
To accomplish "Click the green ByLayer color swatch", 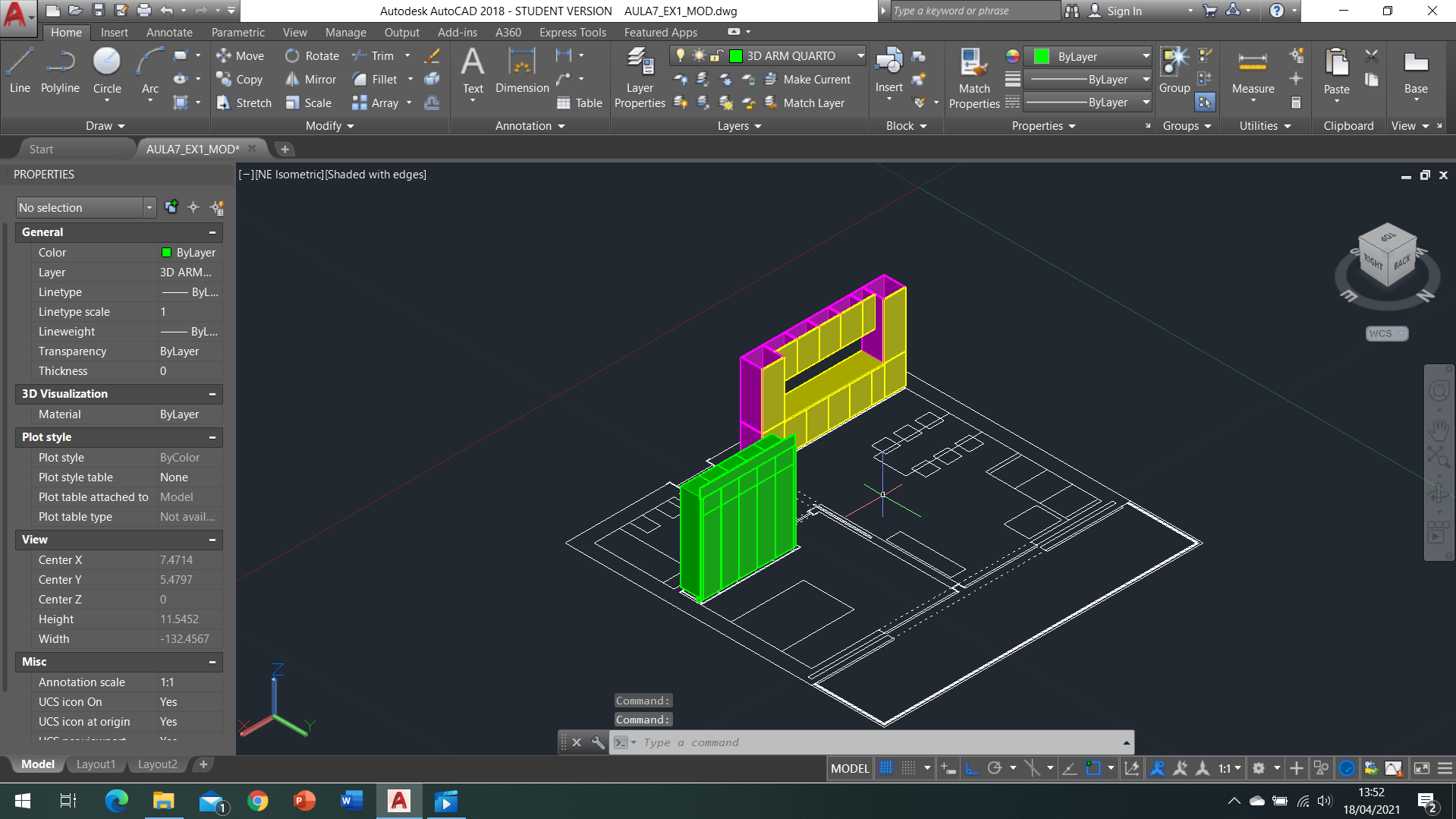I will click(1042, 57).
